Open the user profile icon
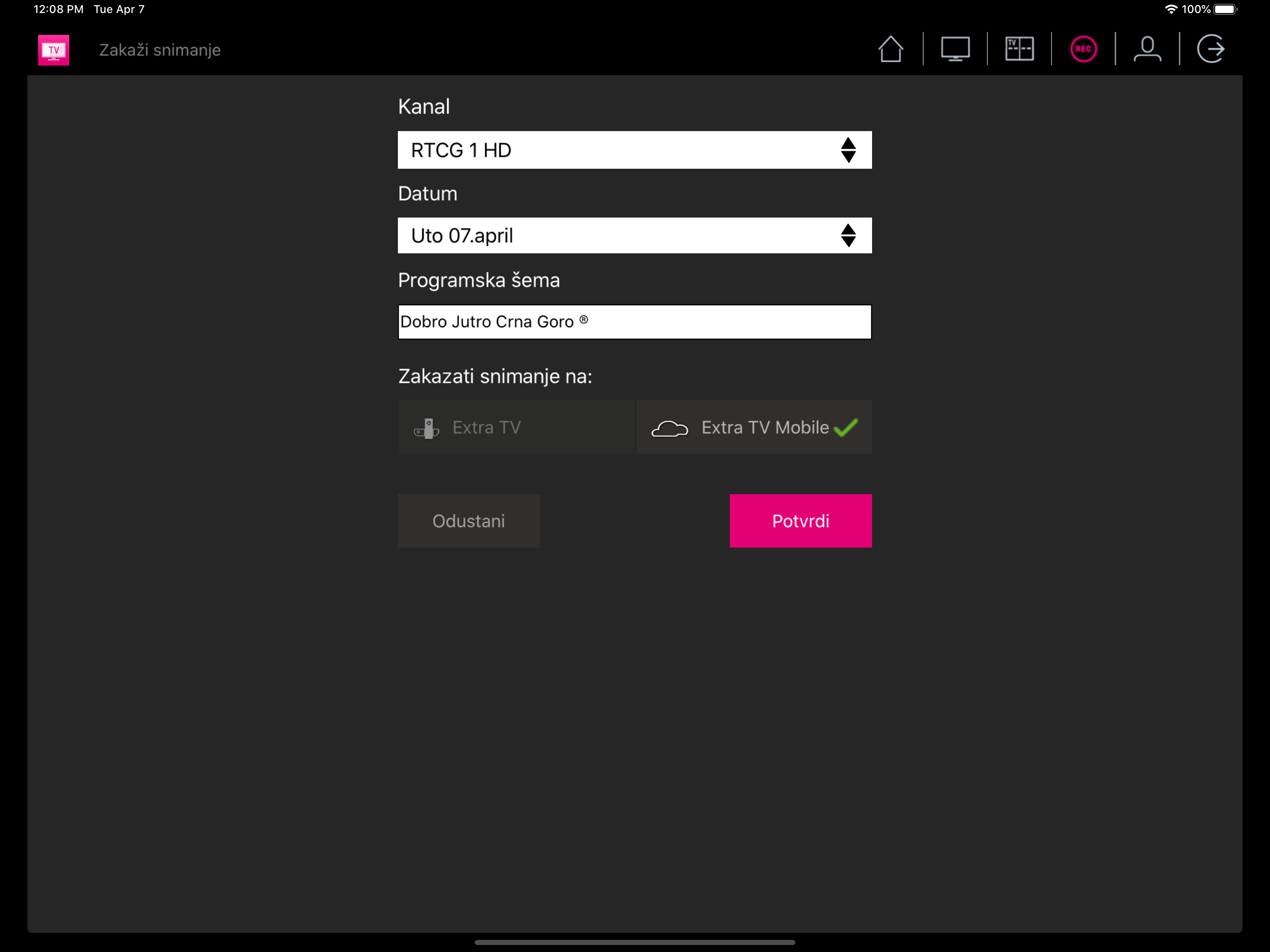The width and height of the screenshot is (1270, 952). (1146, 49)
